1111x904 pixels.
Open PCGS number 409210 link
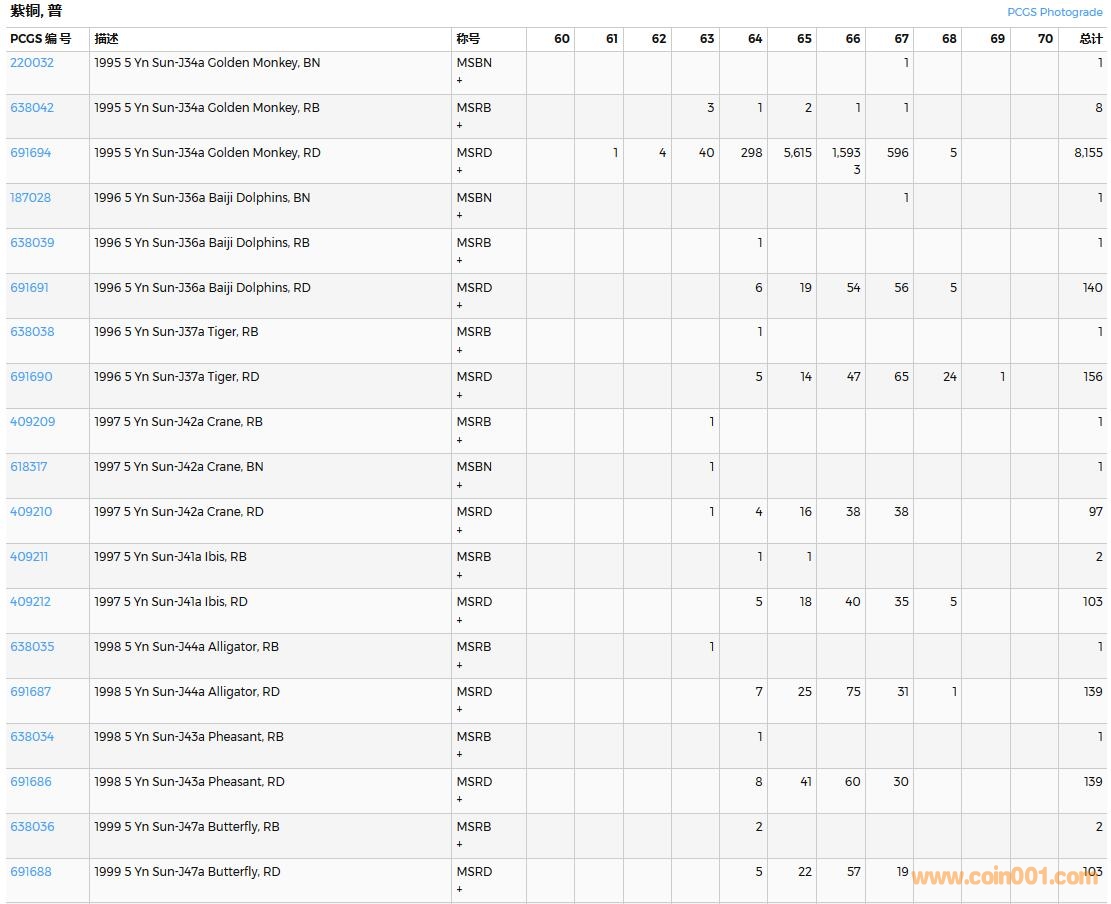[31, 512]
